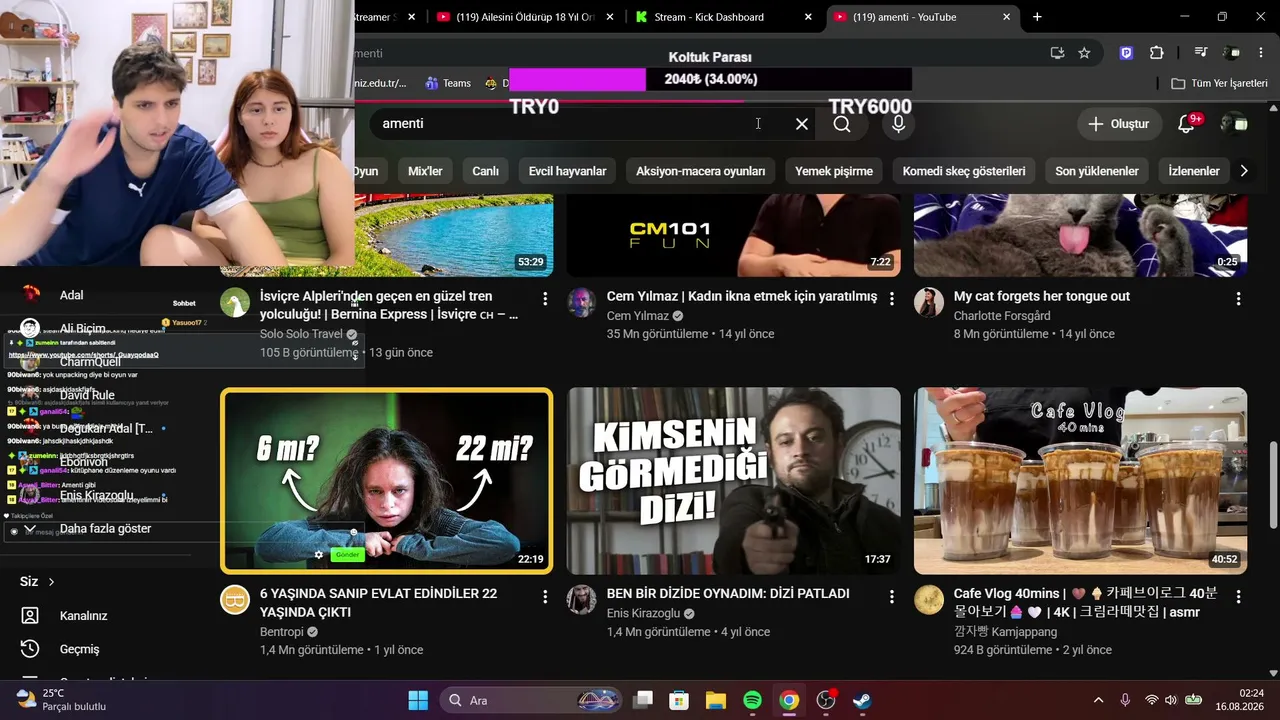Open the Cem Yılmaz channel avatar
This screenshot has height=720, width=1280.
point(582,302)
